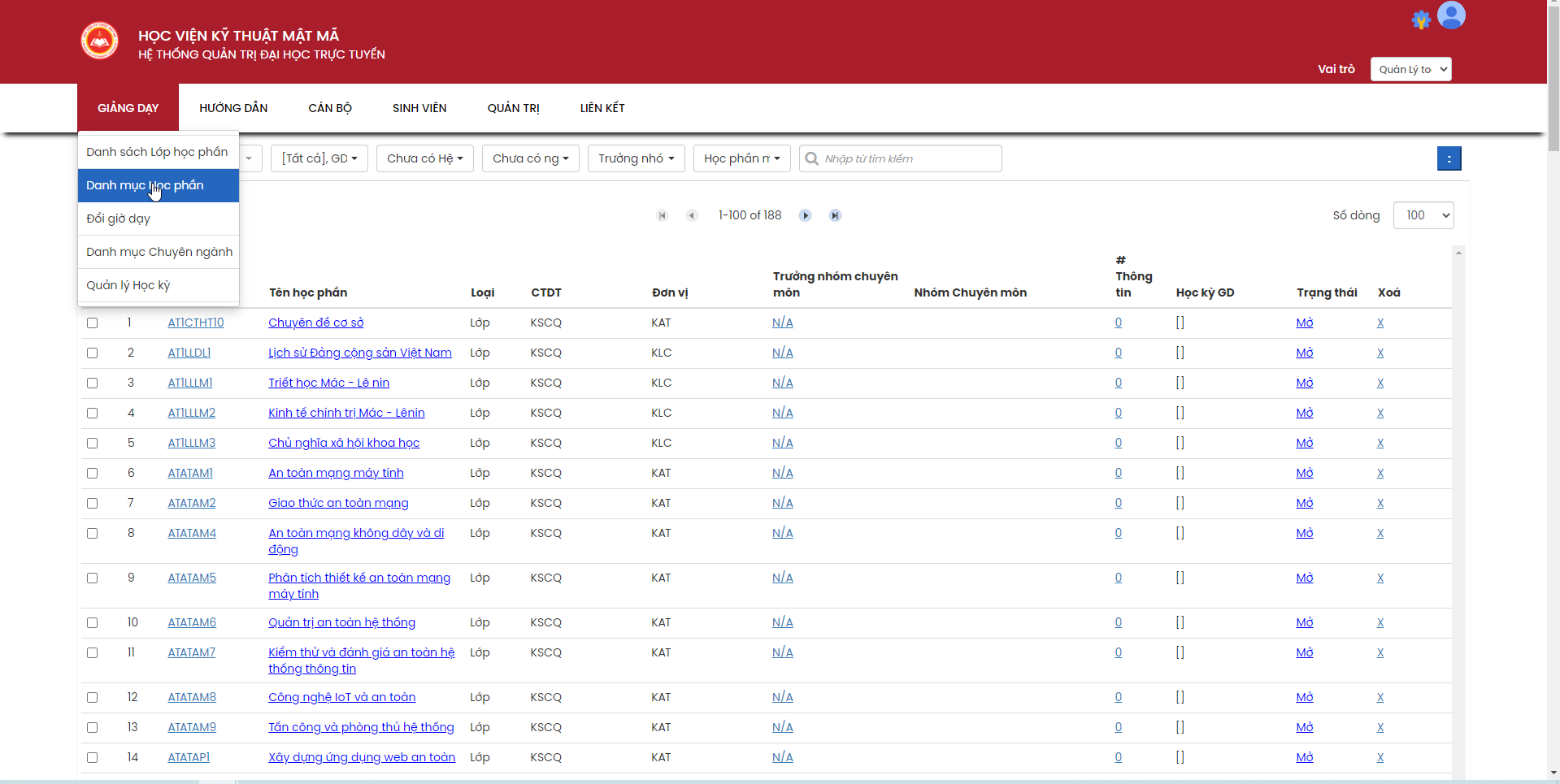Tick checkbox for row 3 AT1LLLM1

pyautogui.click(x=92, y=383)
